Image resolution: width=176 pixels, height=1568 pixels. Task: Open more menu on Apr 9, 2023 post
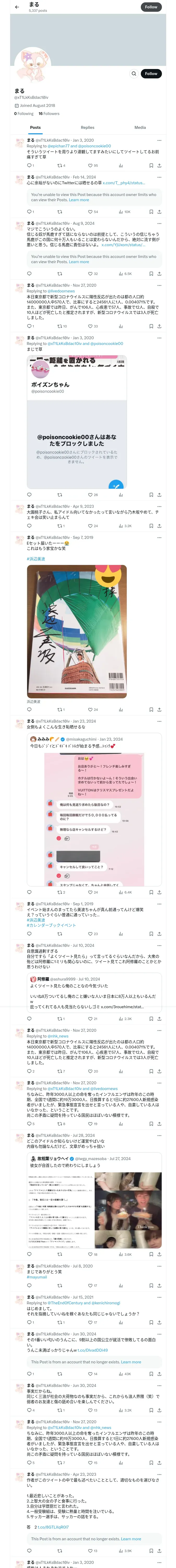point(159,506)
